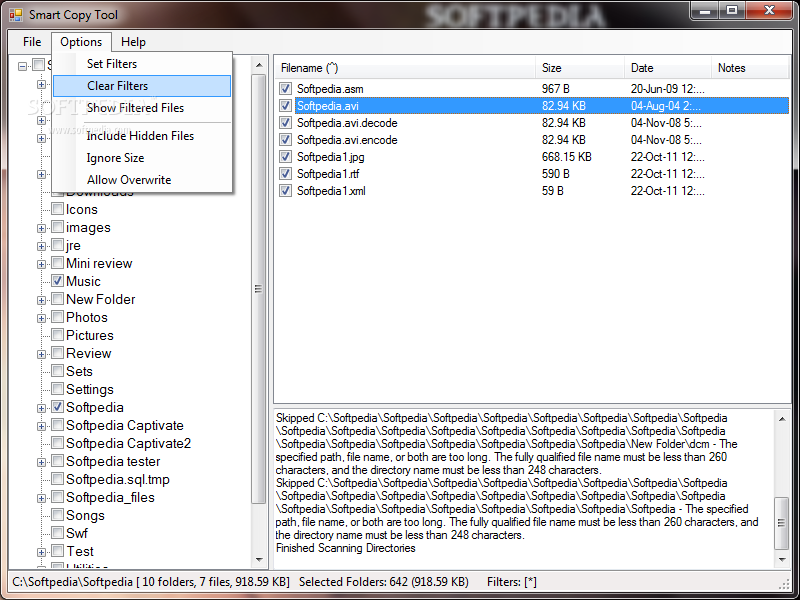800x600 pixels.
Task: Uncheck the Softpedia folder checkbox in tree
Action: [58, 407]
